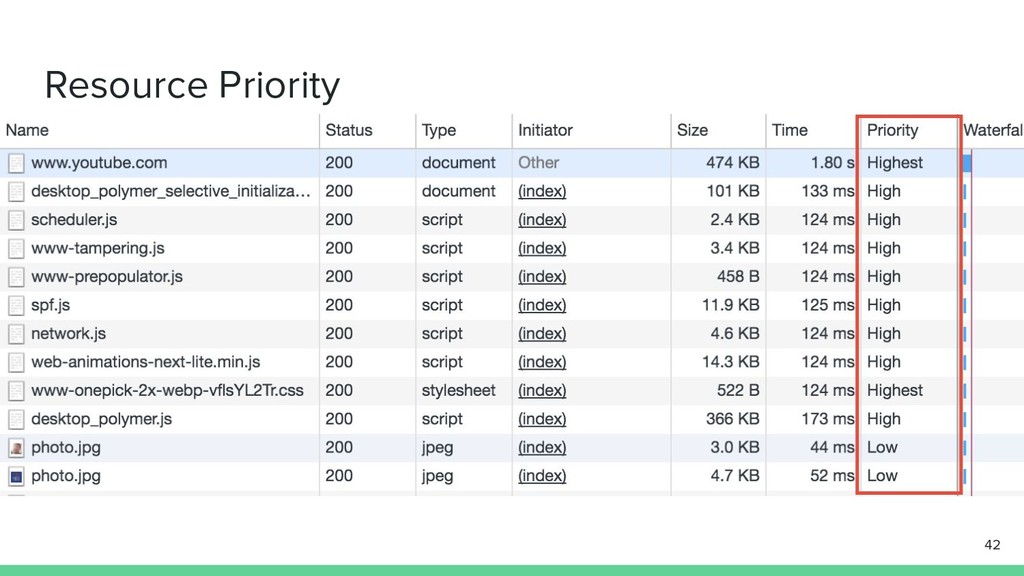Image resolution: width=1024 pixels, height=576 pixels.
Task: Select the www-onepick-2x-webp-vflsYL2Tr.css request row
Action: [512, 391]
